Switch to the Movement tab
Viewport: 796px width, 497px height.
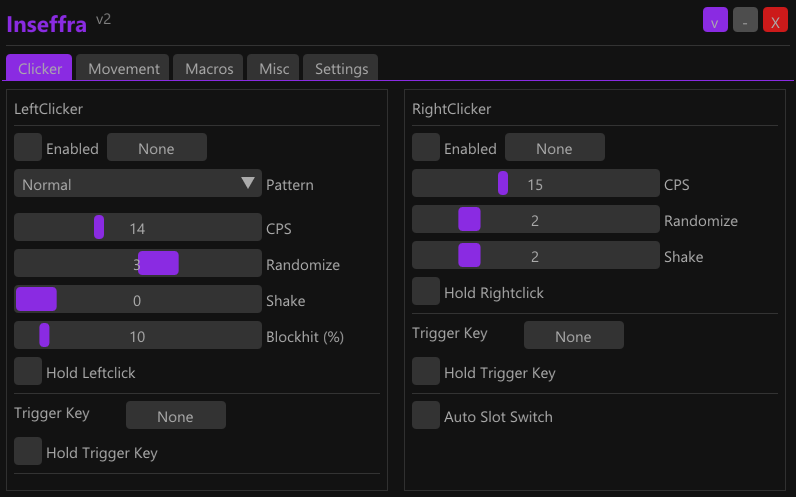[x=124, y=68]
